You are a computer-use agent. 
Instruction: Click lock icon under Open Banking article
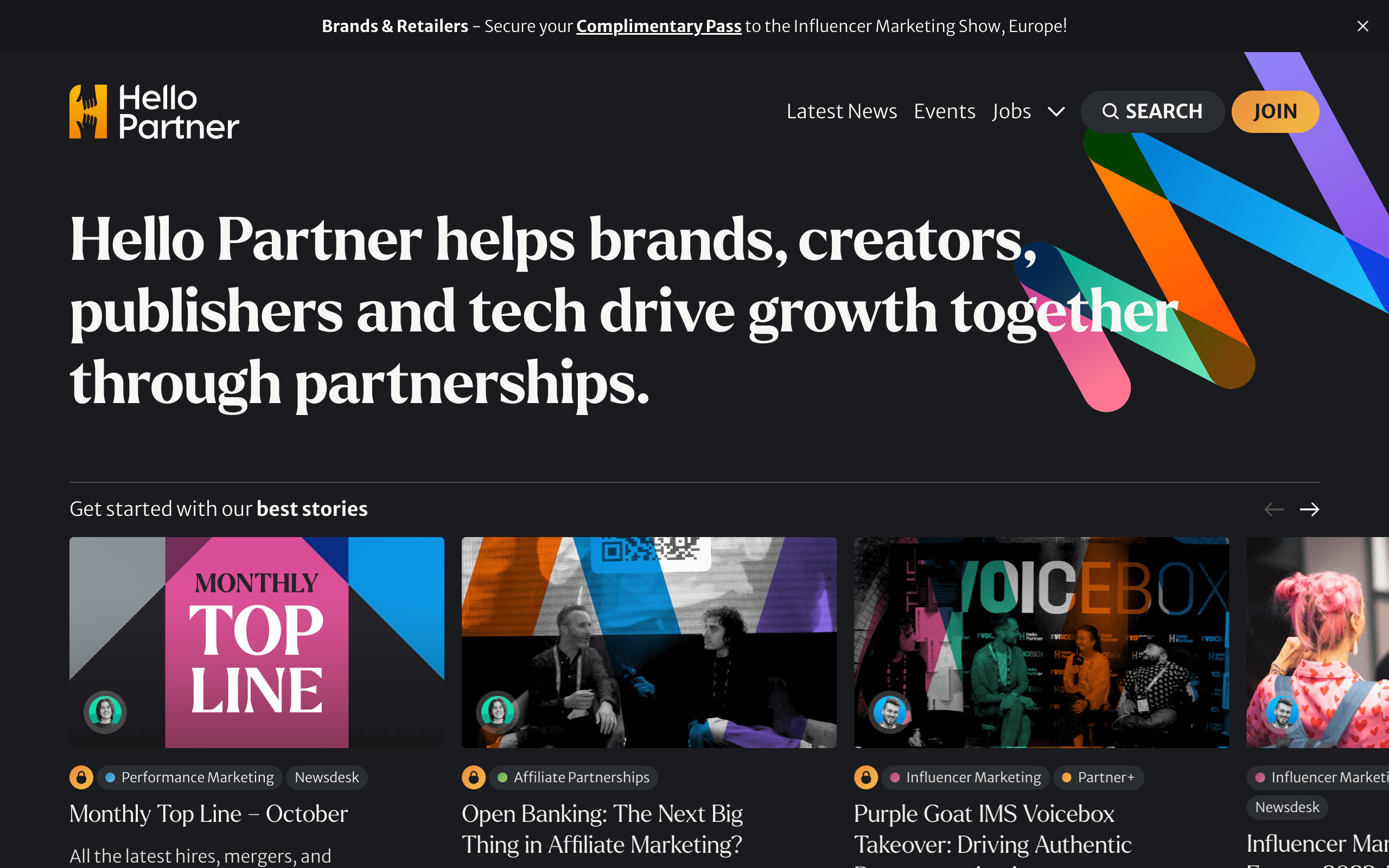point(474,777)
